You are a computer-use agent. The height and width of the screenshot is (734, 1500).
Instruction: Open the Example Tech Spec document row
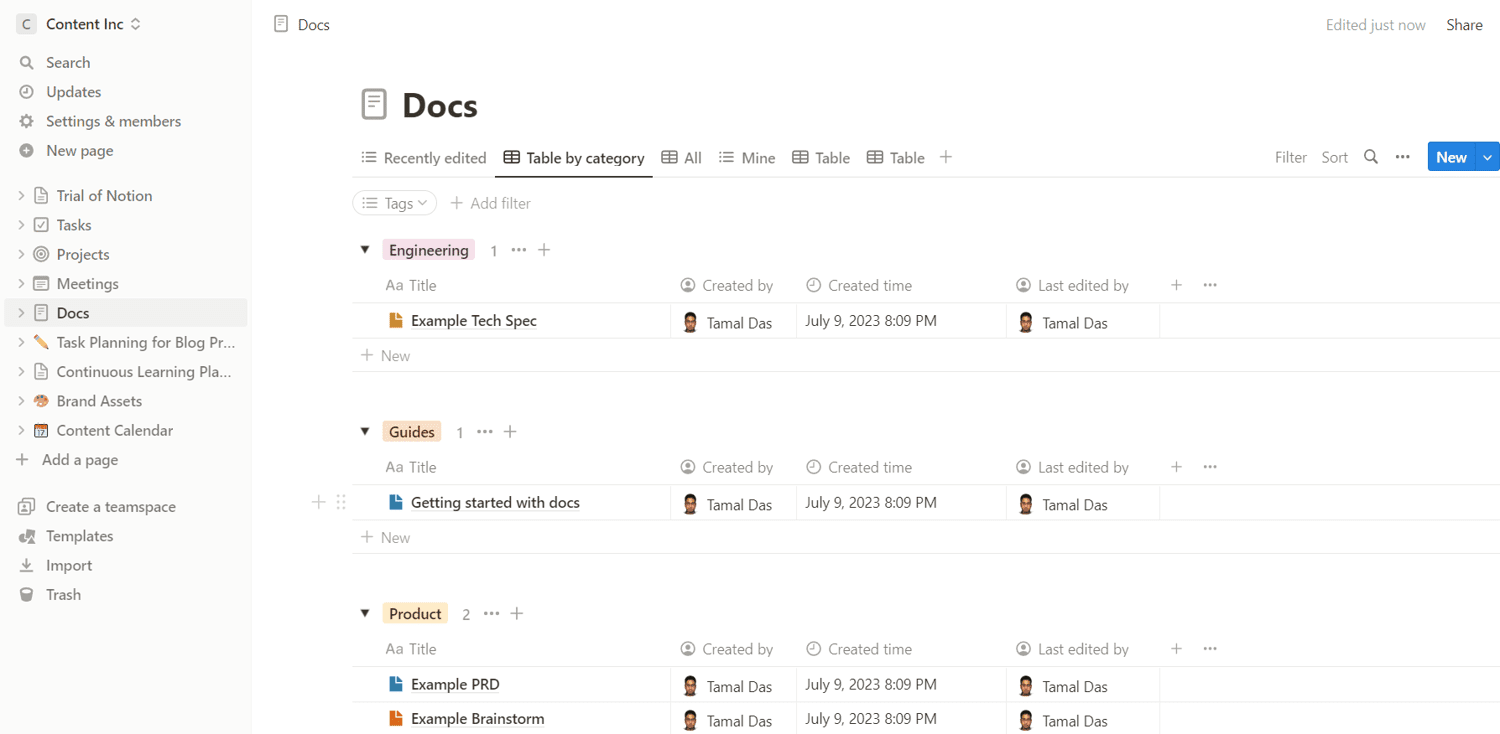click(x=473, y=321)
